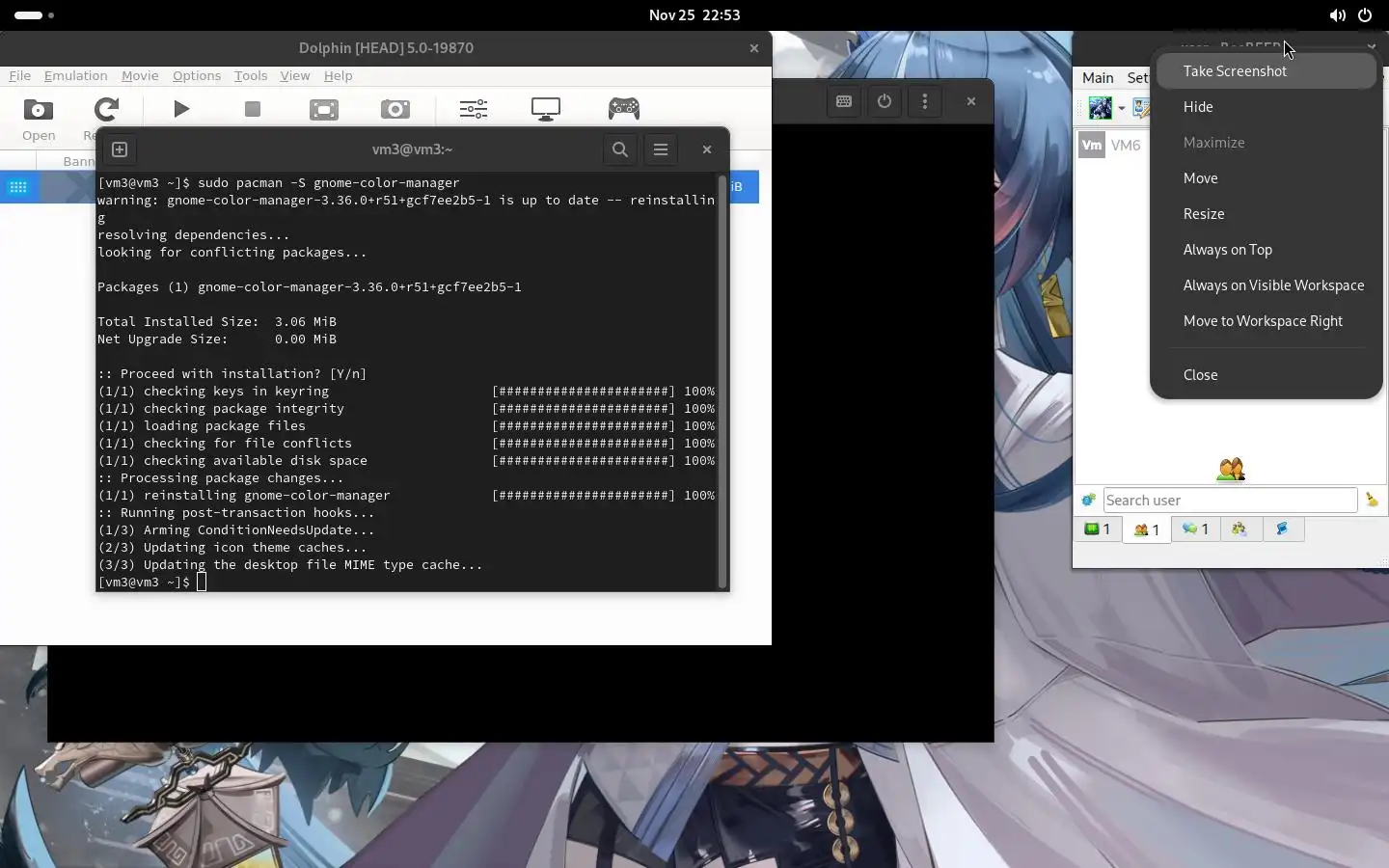Select Move to Workspace Right

tap(1266, 321)
